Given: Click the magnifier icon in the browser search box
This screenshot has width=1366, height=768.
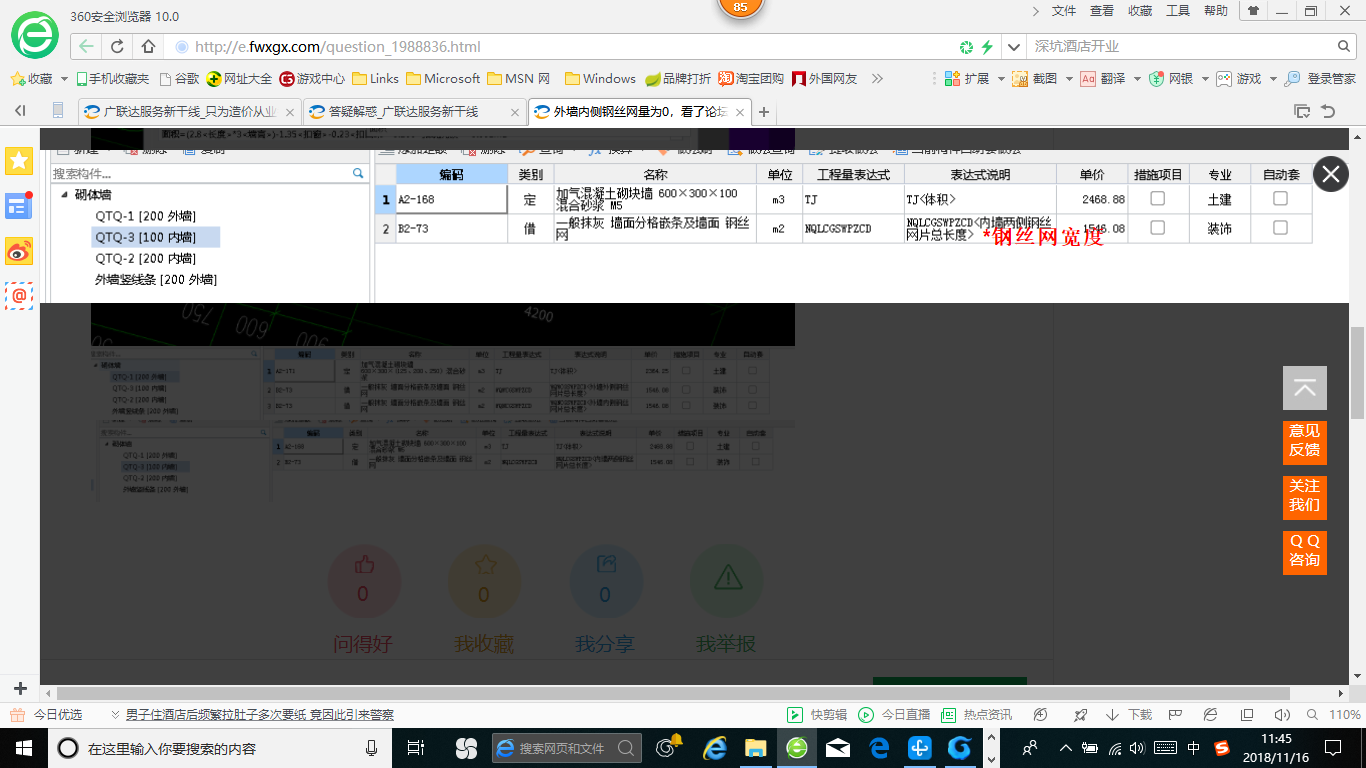Looking at the screenshot, I should [1345, 46].
